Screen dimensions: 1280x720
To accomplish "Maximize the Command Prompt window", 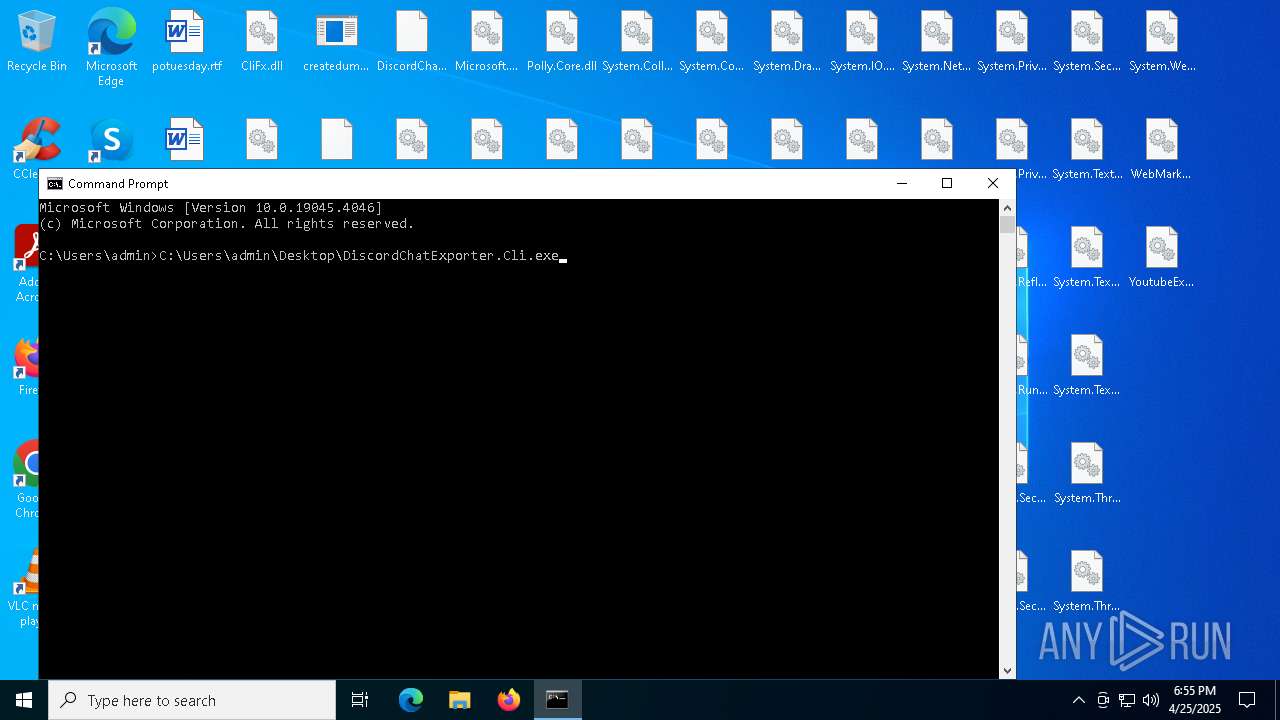I will click(x=947, y=184).
